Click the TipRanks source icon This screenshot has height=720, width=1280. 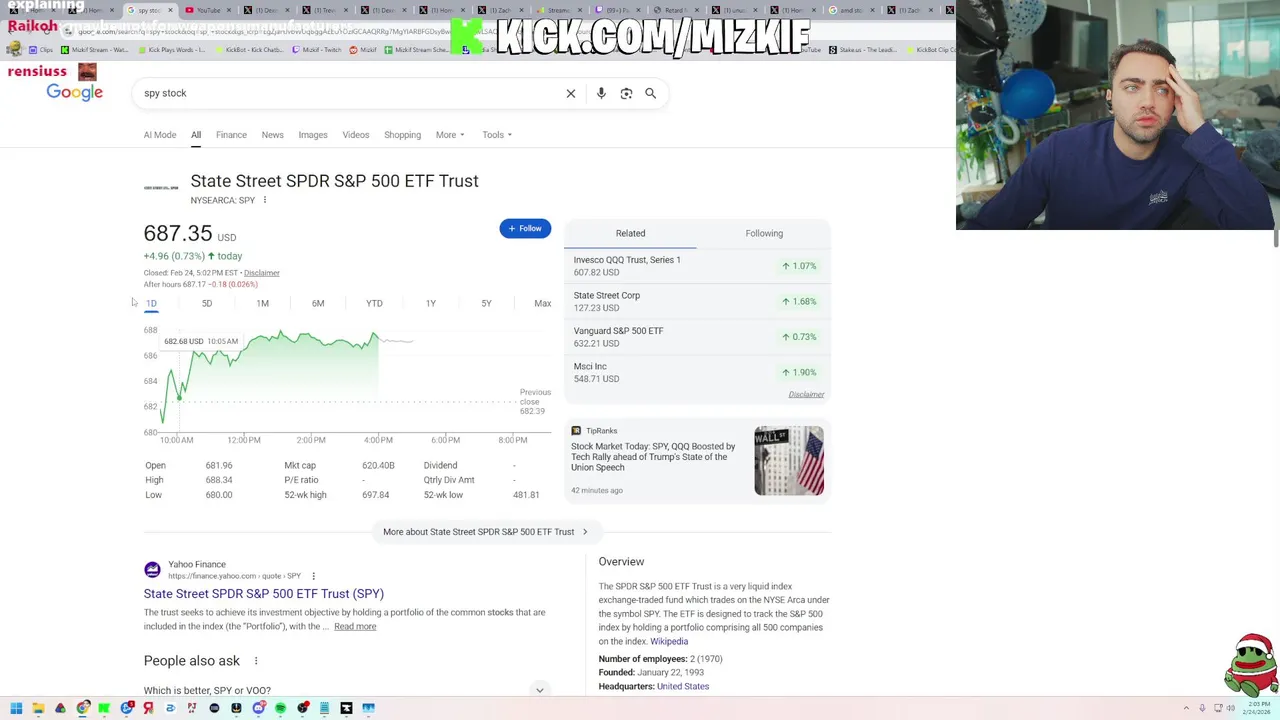coord(576,431)
